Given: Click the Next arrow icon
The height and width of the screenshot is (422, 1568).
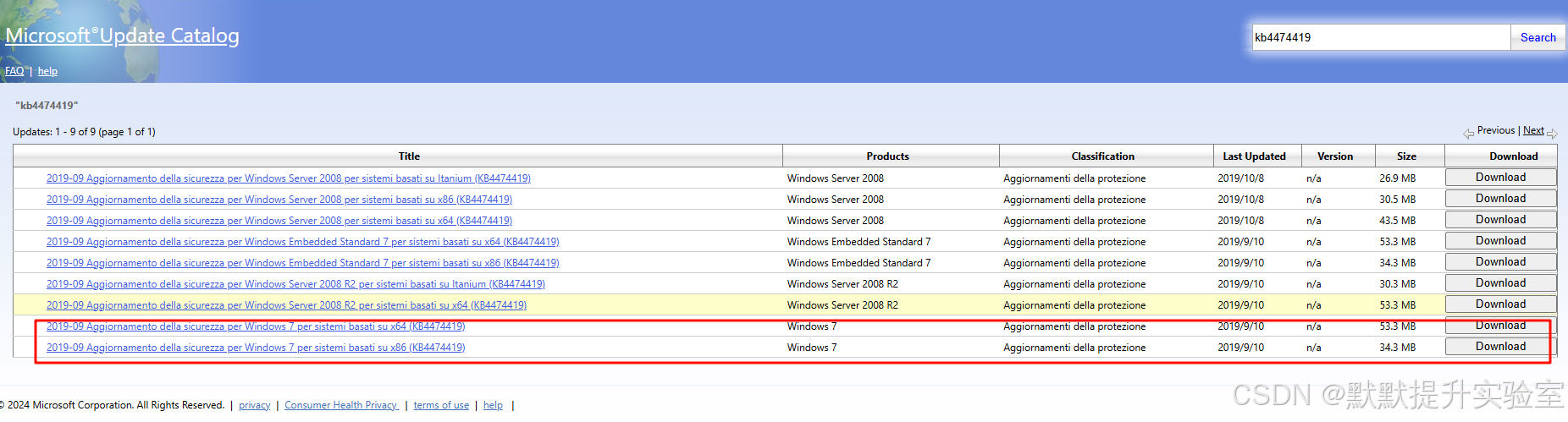Looking at the screenshot, I should [1552, 133].
